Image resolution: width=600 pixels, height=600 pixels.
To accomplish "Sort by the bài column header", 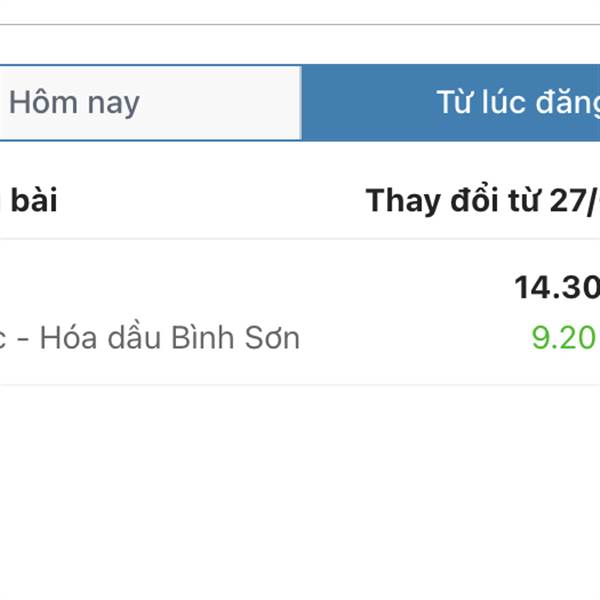I will pos(34,200).
